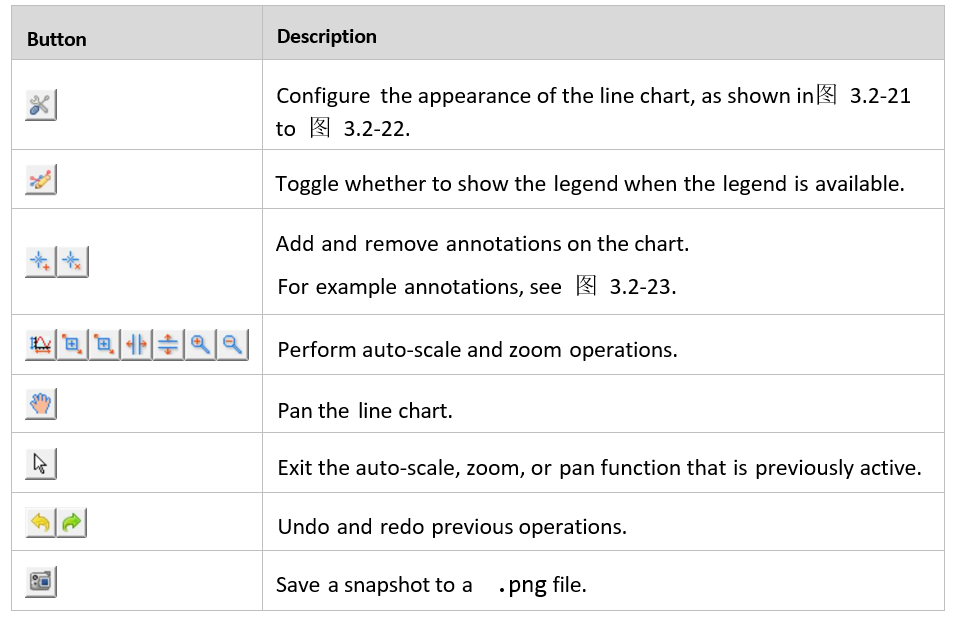Toggle the legend display button
Viewport: 955px width, 619px height.
pyautogui.click(x=41, y=180)
